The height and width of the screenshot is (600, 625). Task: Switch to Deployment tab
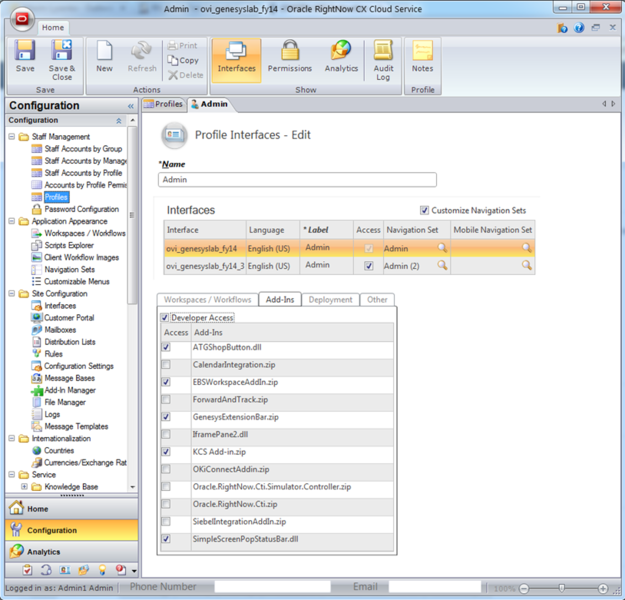click(x=330, y=300)
